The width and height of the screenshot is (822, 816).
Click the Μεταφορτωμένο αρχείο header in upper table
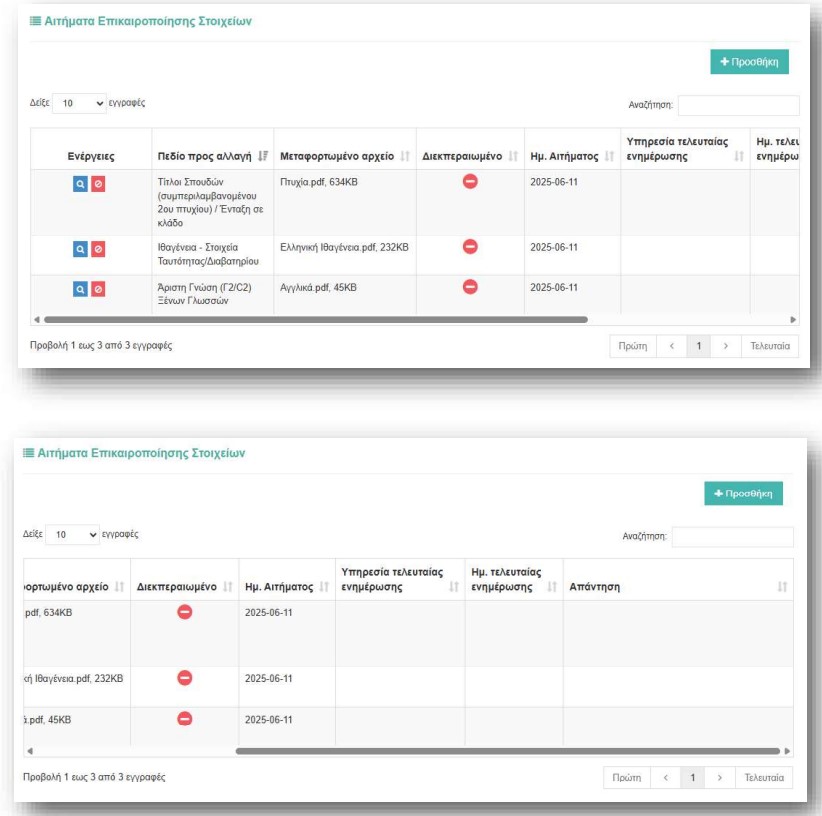click(336, 155)
